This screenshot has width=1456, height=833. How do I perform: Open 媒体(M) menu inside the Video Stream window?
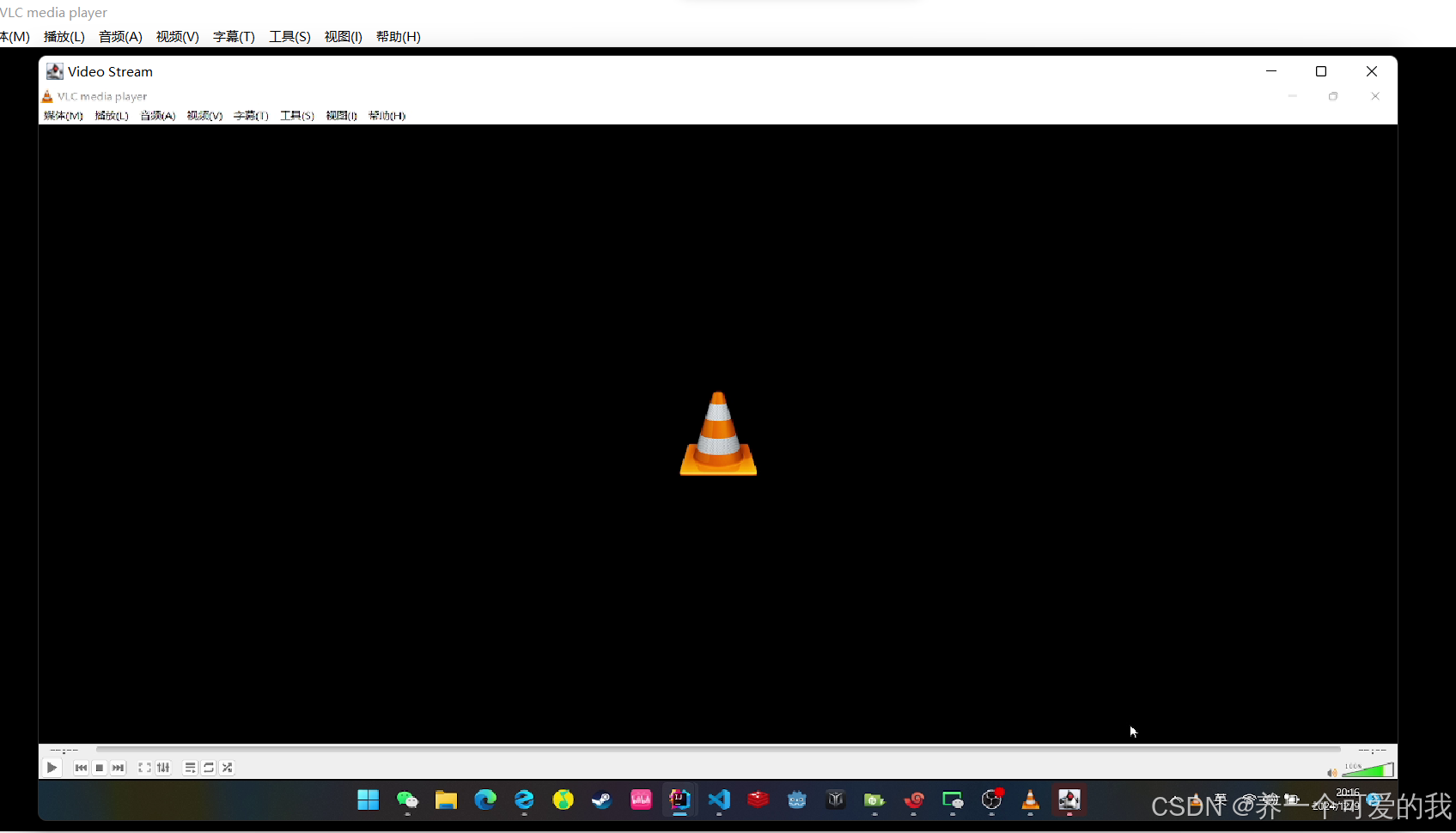64,115
